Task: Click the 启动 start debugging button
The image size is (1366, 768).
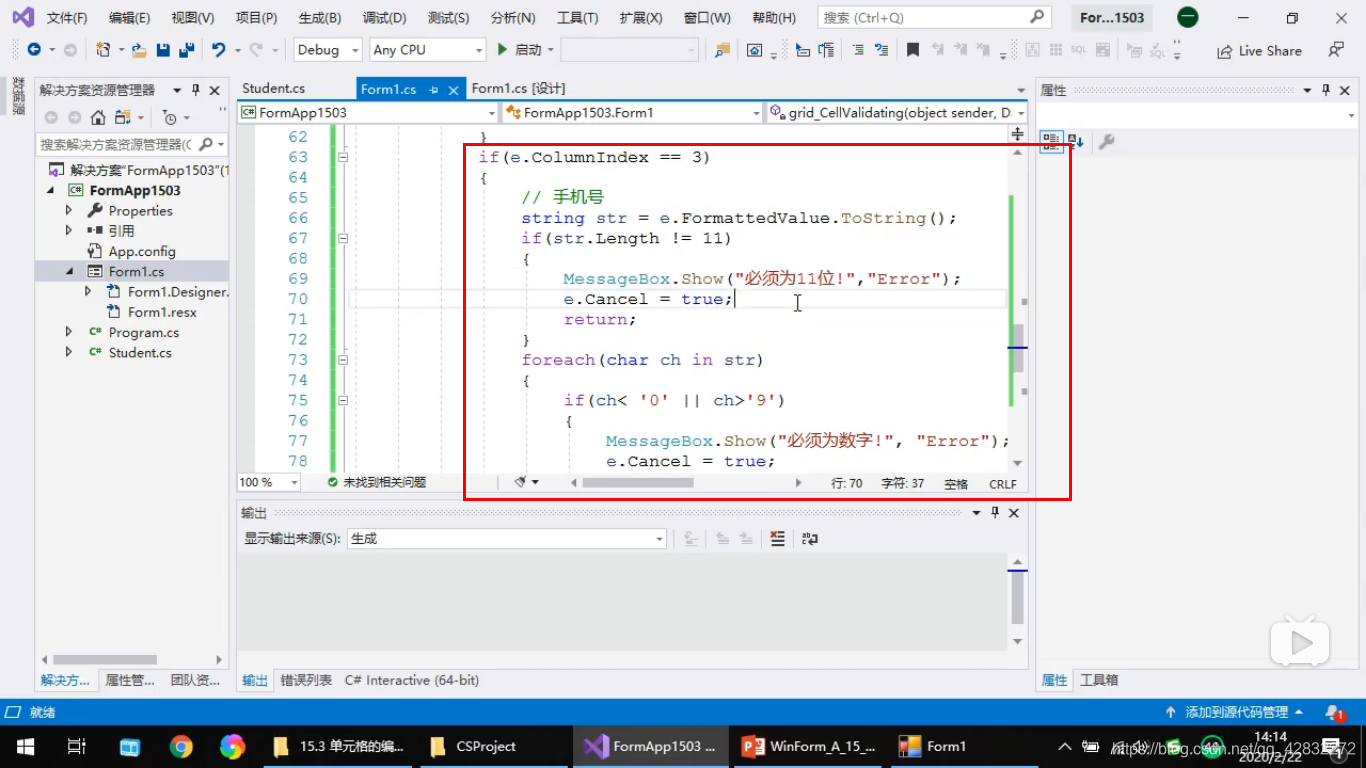Action: pos(520,50)
